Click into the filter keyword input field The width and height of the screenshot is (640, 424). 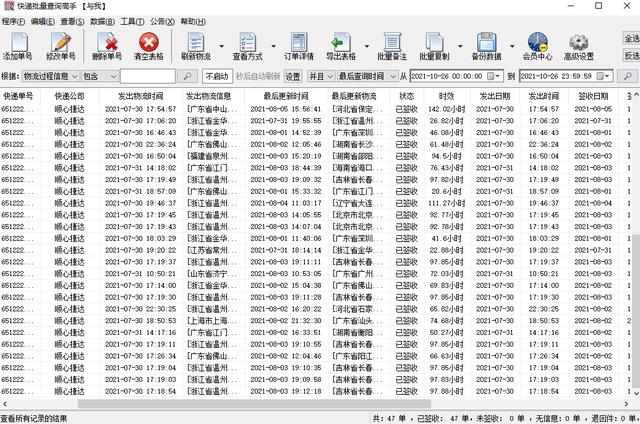click(148, 76)
